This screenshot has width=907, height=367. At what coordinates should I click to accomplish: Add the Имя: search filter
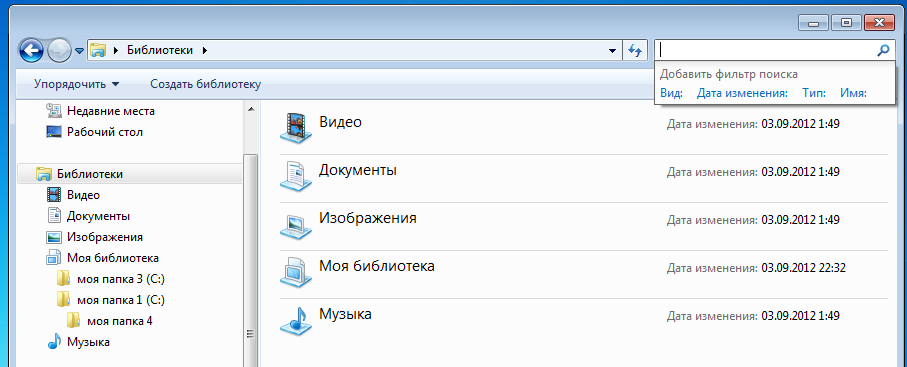click(853, 93)
